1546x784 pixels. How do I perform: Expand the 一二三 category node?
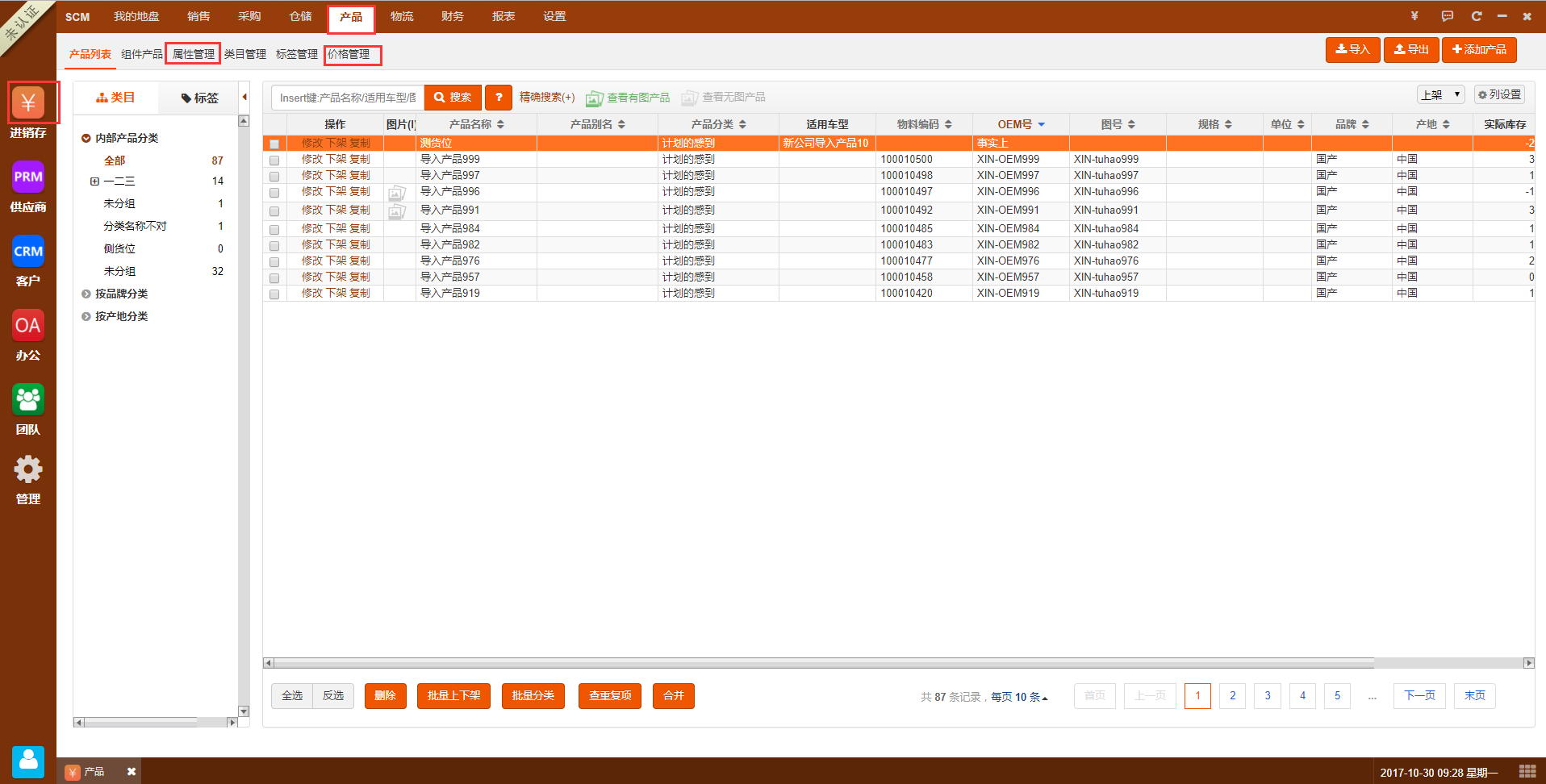pyautogui.click(x=94, y=181)
